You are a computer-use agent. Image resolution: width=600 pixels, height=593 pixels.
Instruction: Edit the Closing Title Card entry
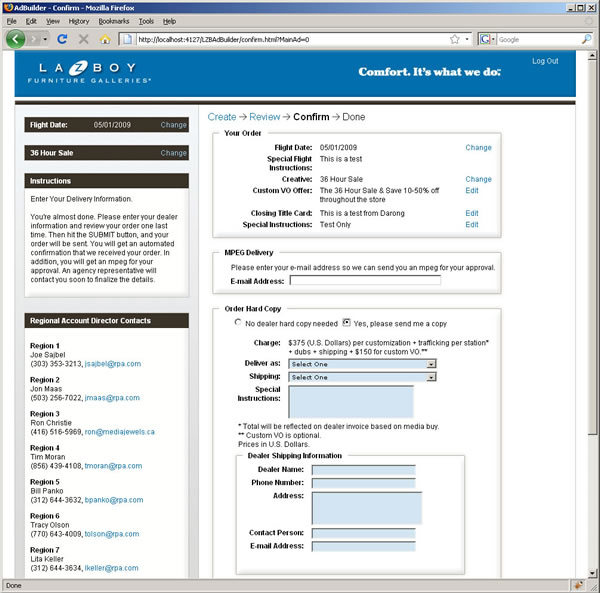pos(472,213)
